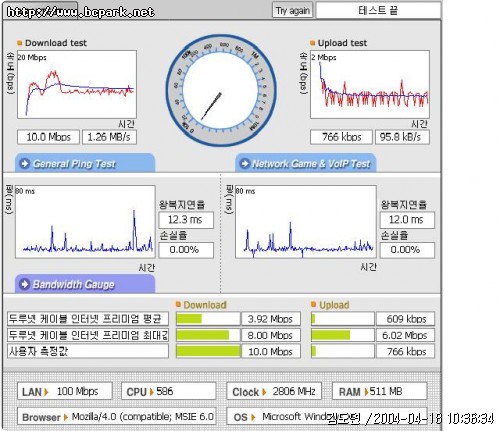Click the 왕복지연율 label under General Ping
Screen dimensions: 500x431
182,204
